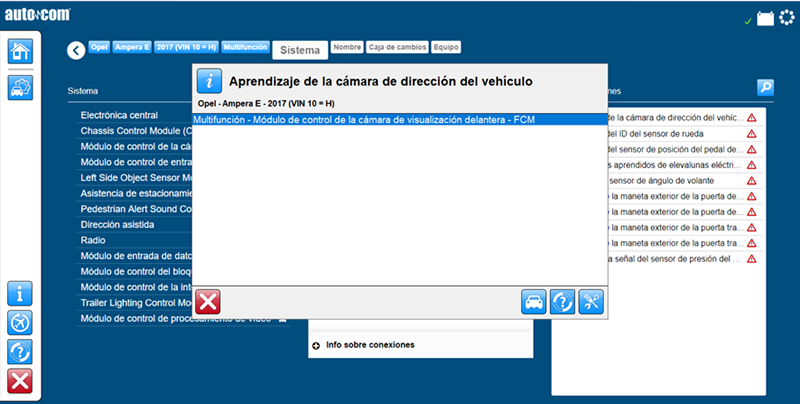Screen dimensions: 800x404
Task: Select the Multifunción breadcrumb
Action: pyautogui.click(x=245, y=47)
